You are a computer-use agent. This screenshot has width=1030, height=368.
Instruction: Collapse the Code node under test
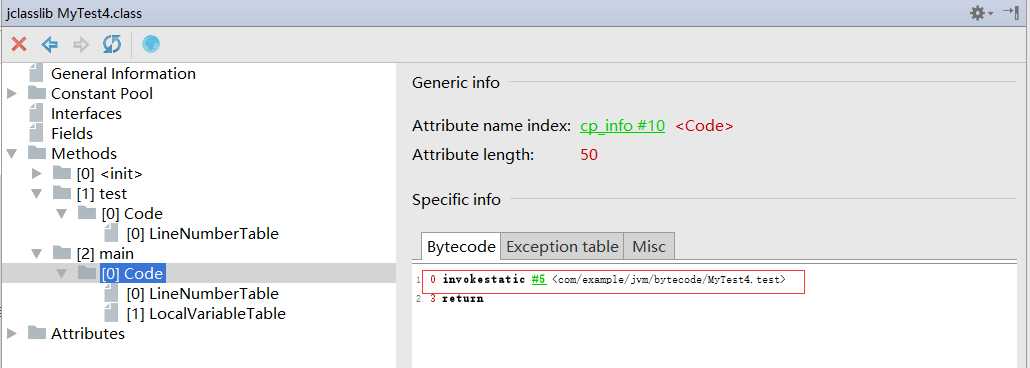coord(62,214)
